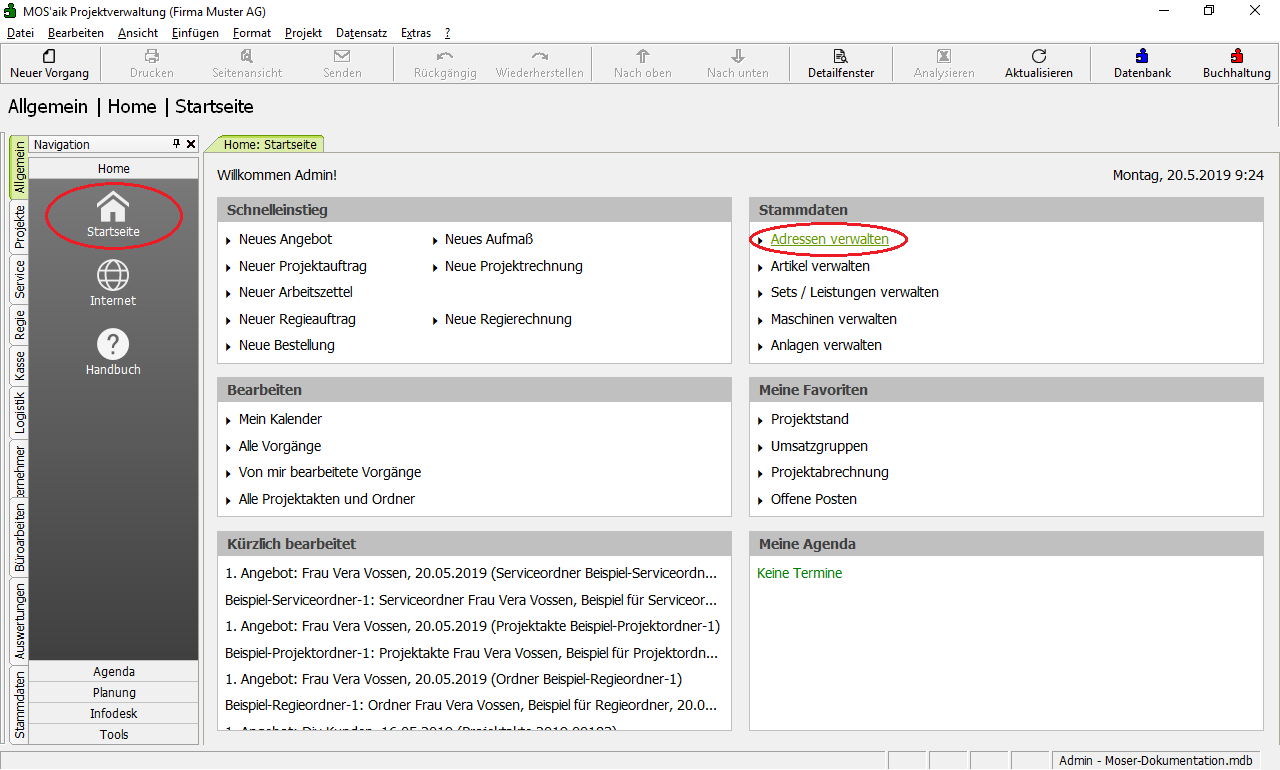Open Mein Kalender under Bearbeiten

pos(280,420)
